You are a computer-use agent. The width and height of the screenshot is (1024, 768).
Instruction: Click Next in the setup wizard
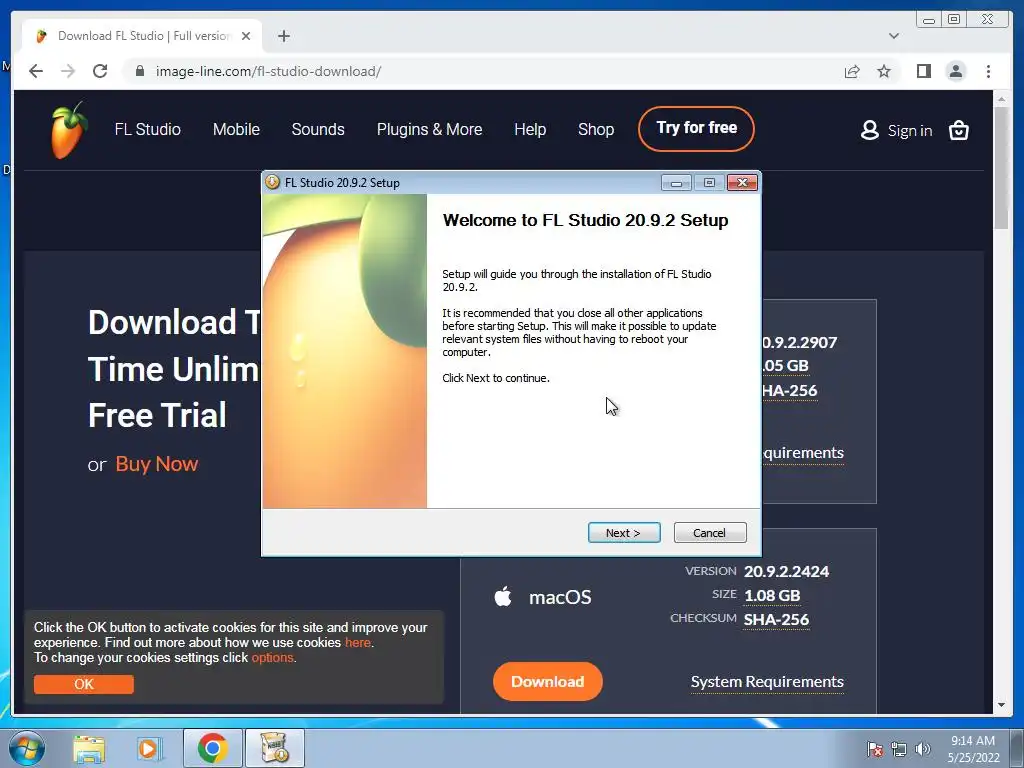coord(624,533)
